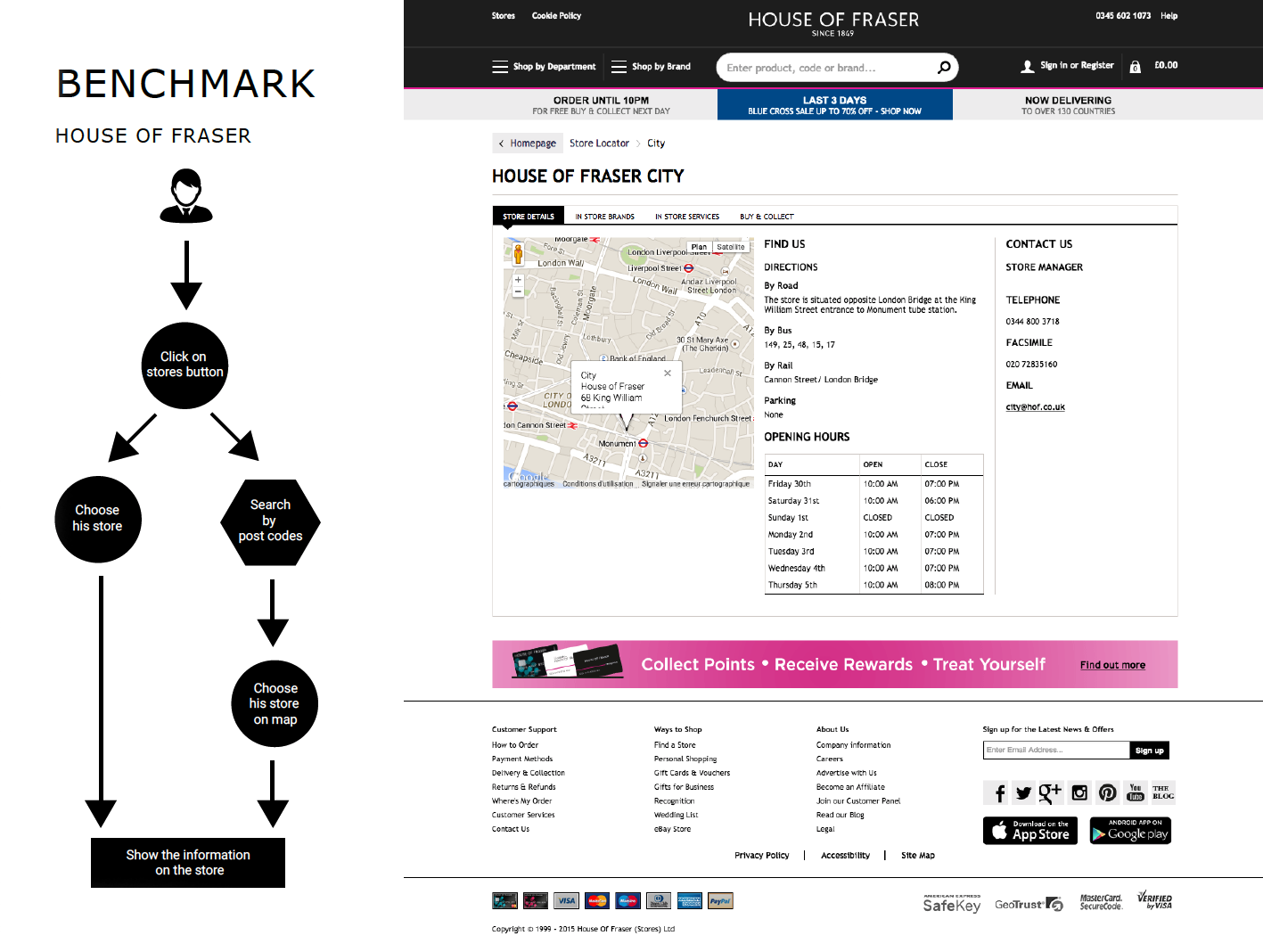
Task: Expand the Shop by Brand menu
Action: [651, 67]
